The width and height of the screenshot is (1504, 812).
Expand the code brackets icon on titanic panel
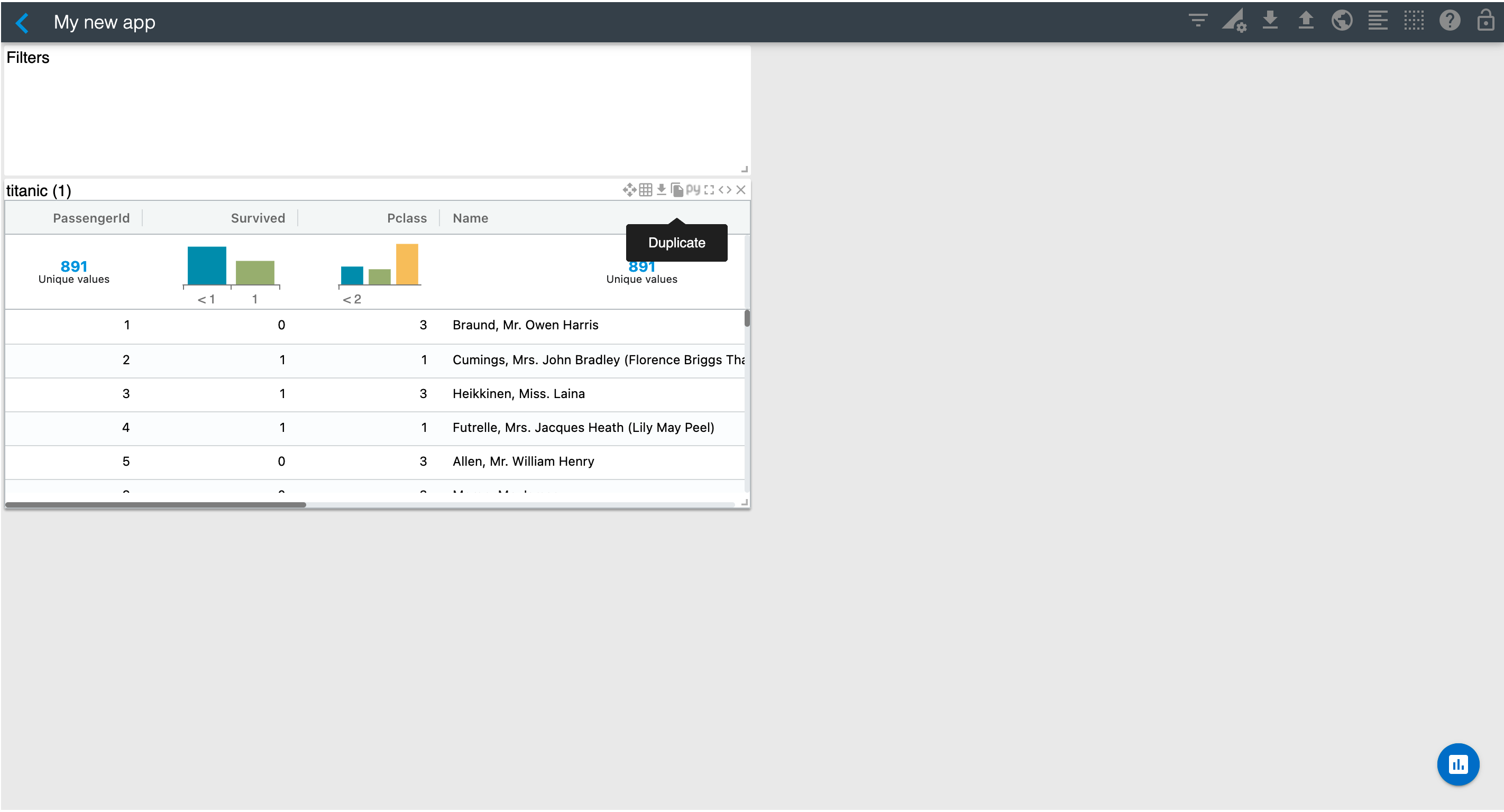[725, 190]
